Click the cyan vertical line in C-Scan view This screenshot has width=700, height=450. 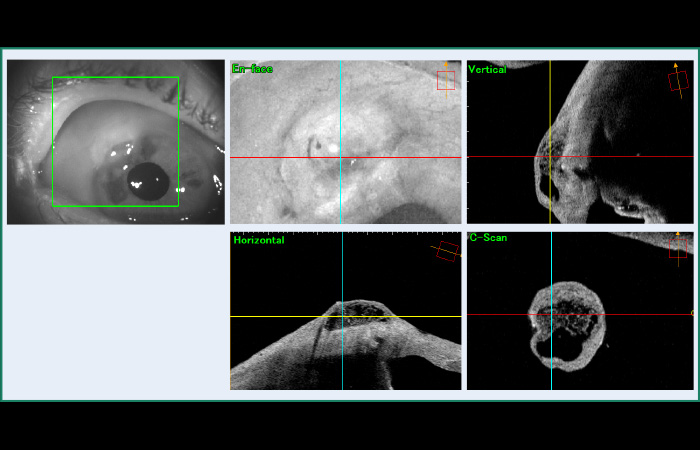click(552, 311)
